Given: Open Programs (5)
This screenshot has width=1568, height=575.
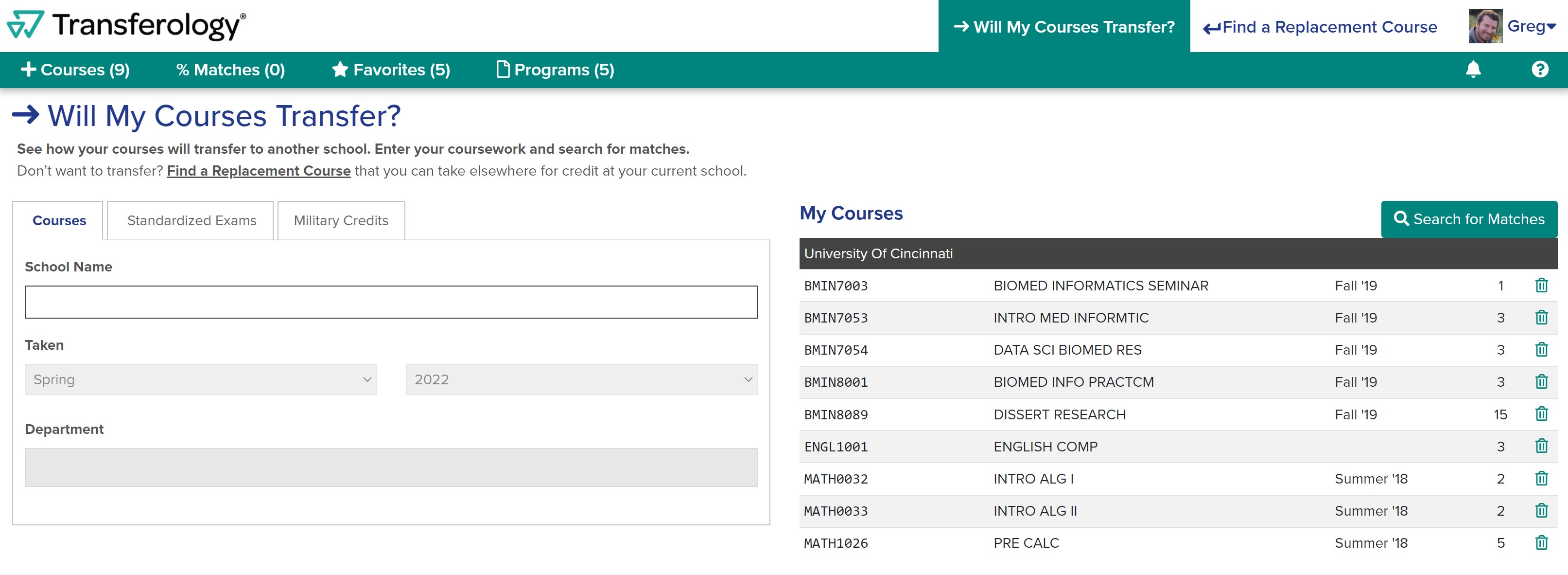Looking at the screenshot, I should [555, 70].
